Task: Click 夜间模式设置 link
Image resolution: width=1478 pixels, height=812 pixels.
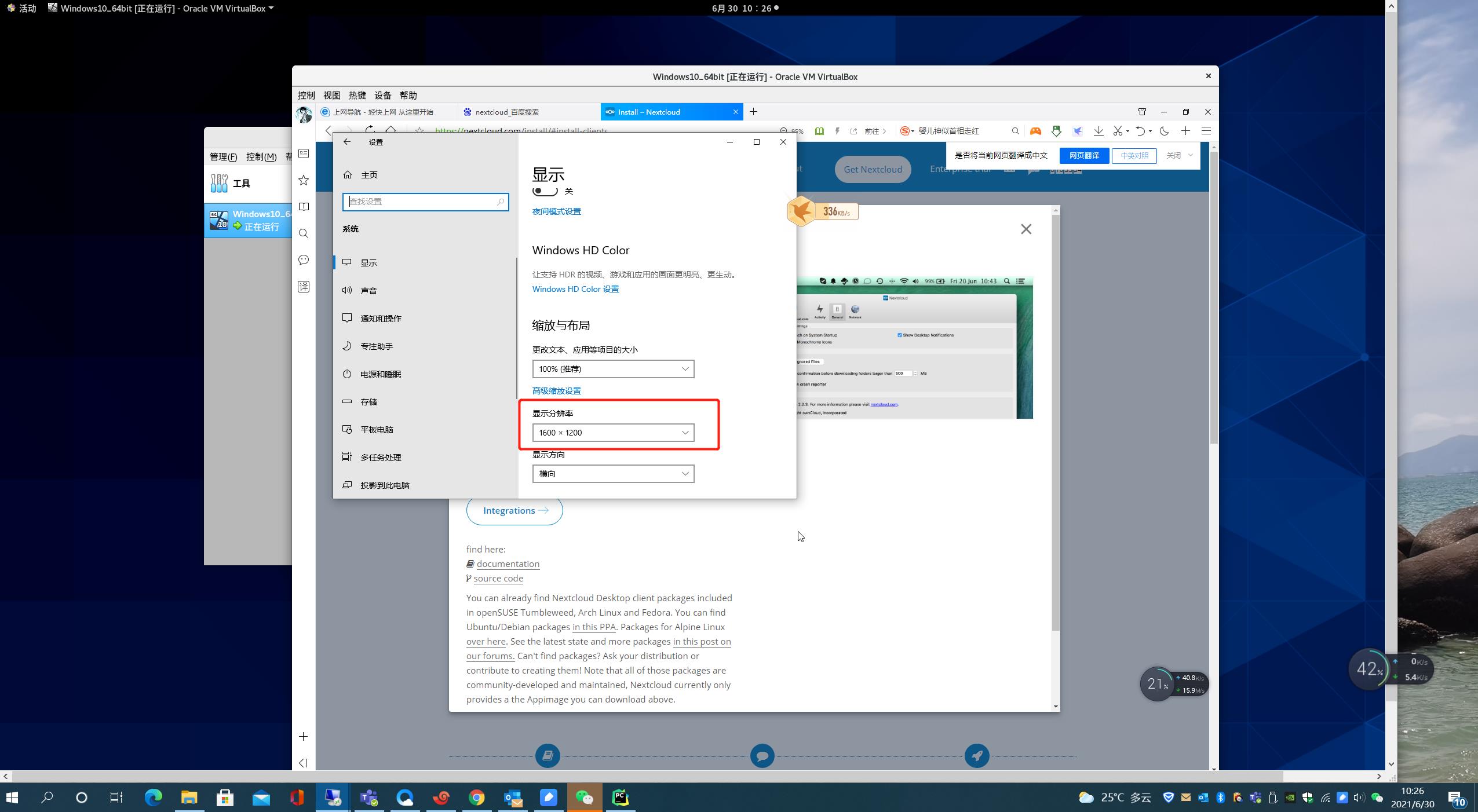Action: (x=556, y=211)
